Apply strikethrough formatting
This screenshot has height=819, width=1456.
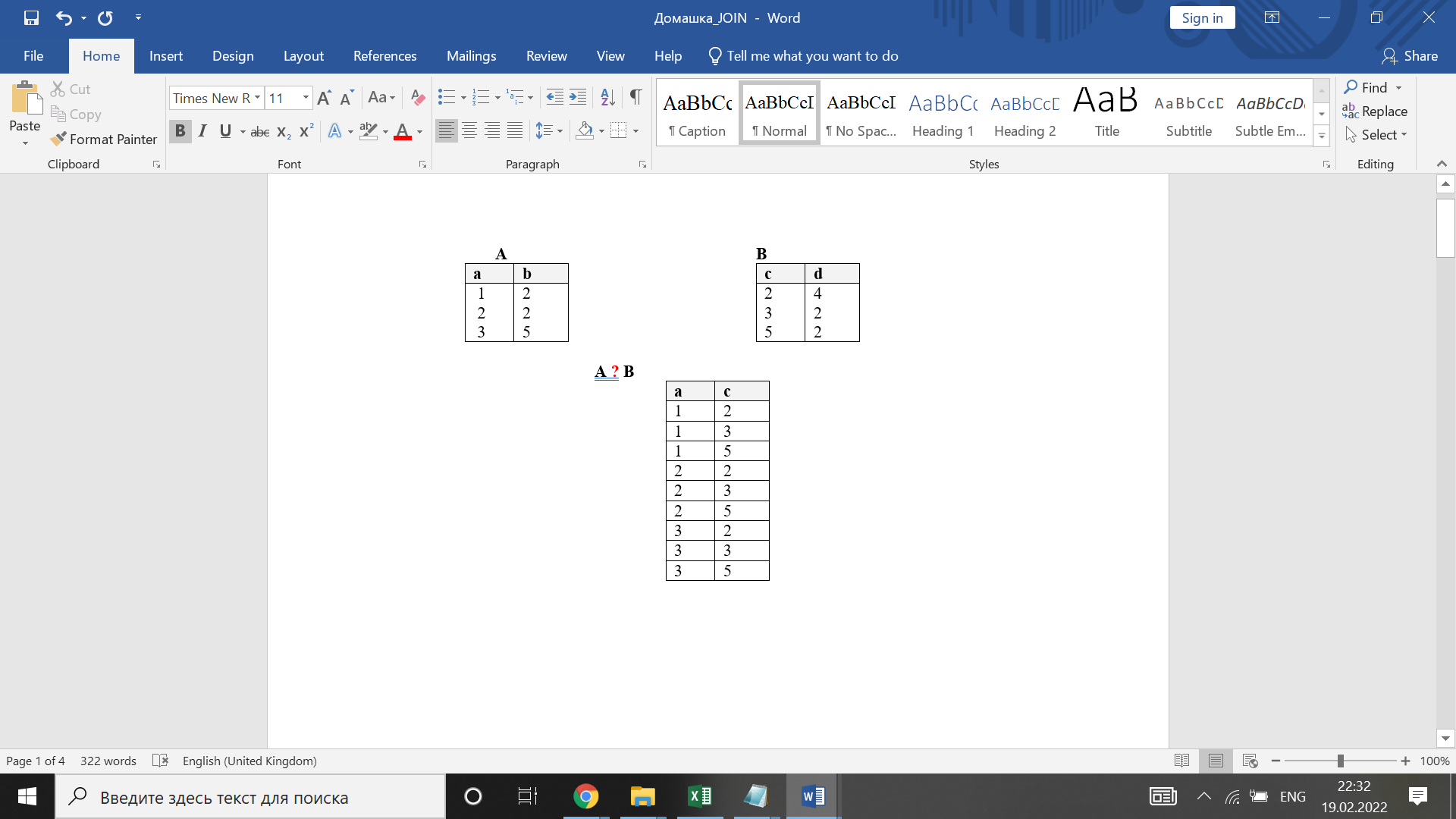click(x=260, y=131)
